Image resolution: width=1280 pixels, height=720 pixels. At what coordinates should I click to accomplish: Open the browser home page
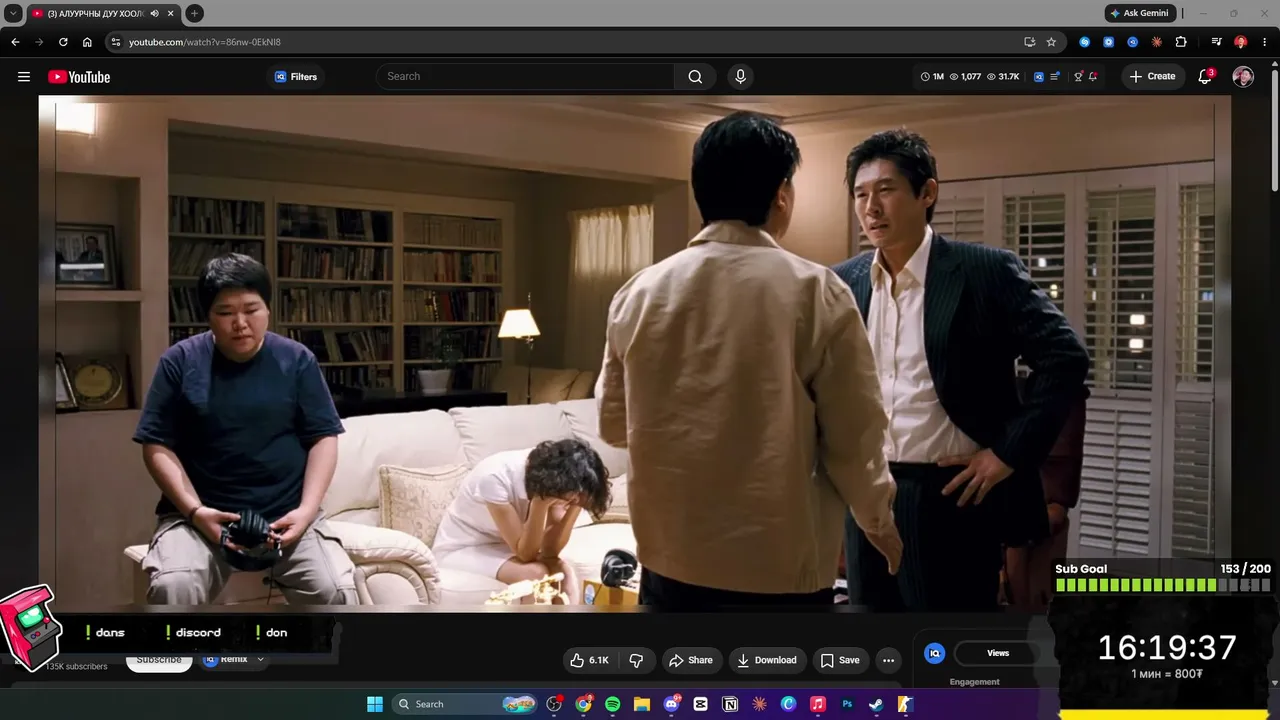coord(87,42)
